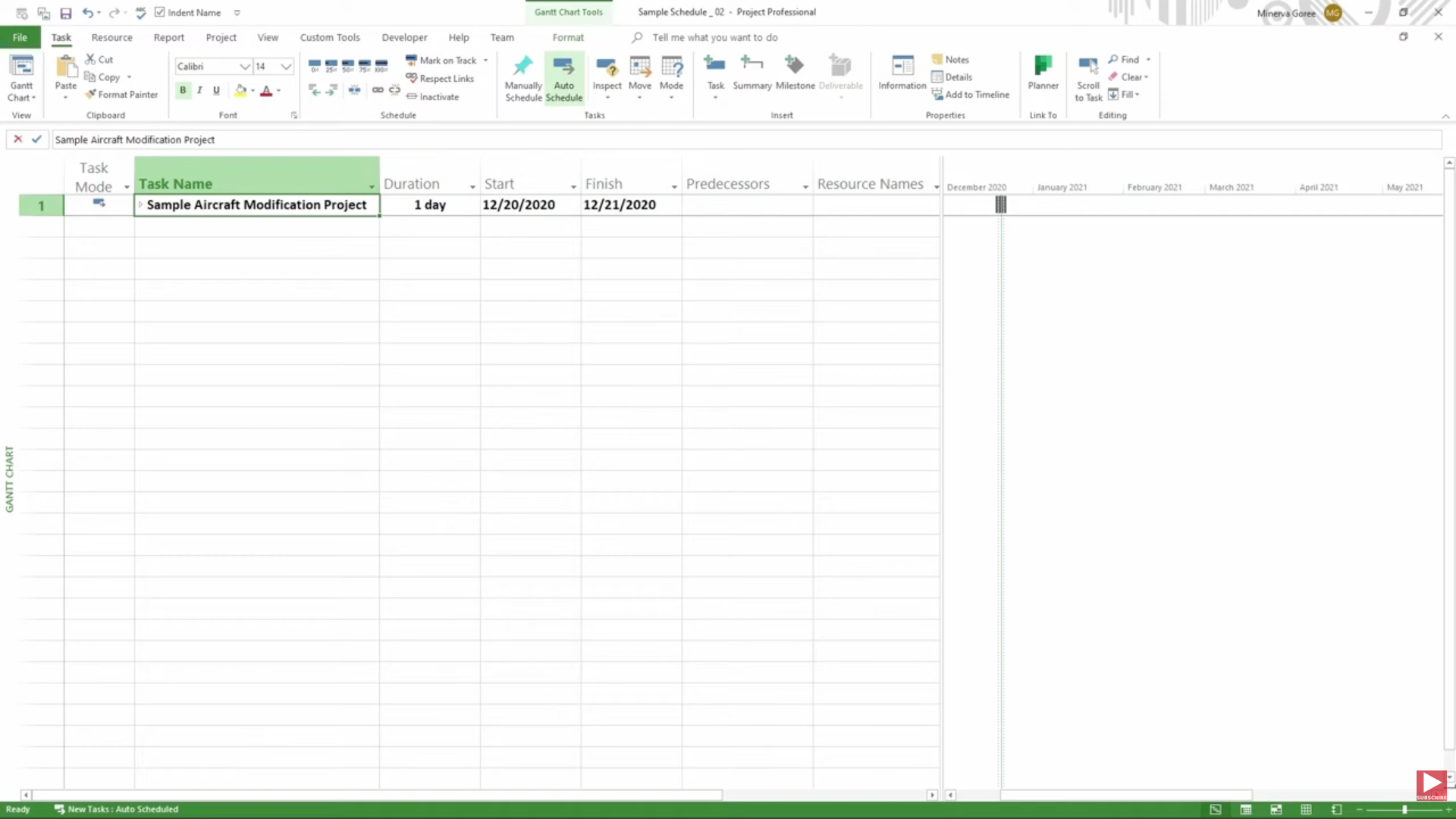The height and width of the screenshot is (819, 1456).
Task: Click the Planner icon
Action: pos(1043,67)
